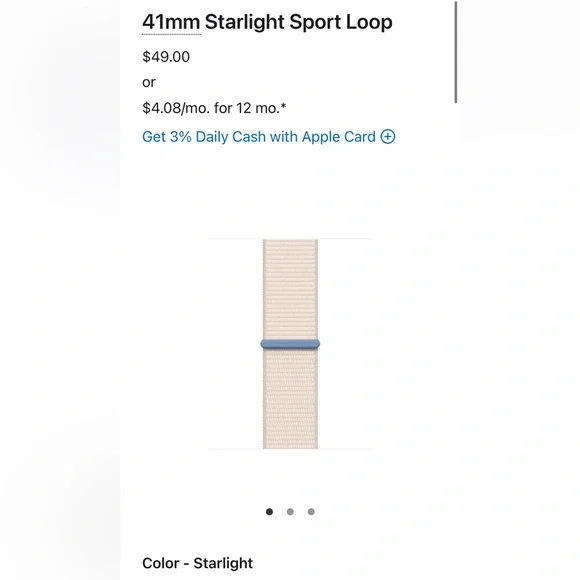Image resolution: width=580 pixels, height=580 pixels.
Task: Click the lower section of the woven band
Action: pyautogui.click(x=290, y=399)
